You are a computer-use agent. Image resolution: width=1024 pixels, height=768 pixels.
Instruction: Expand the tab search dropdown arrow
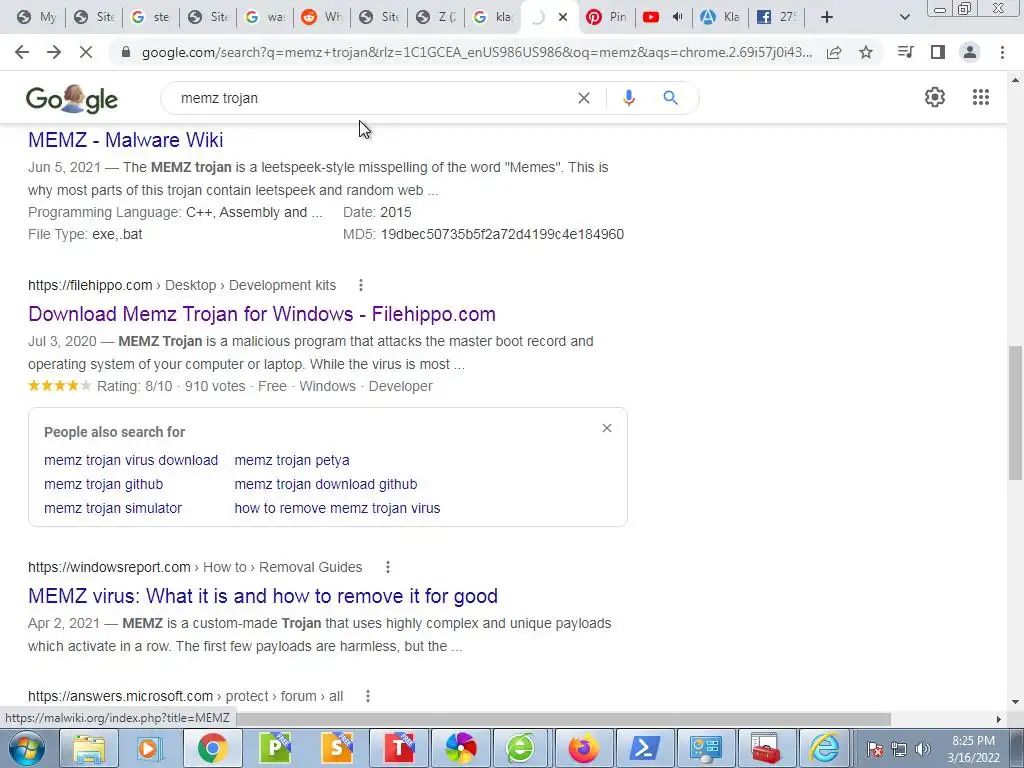(x=904, y=17)
